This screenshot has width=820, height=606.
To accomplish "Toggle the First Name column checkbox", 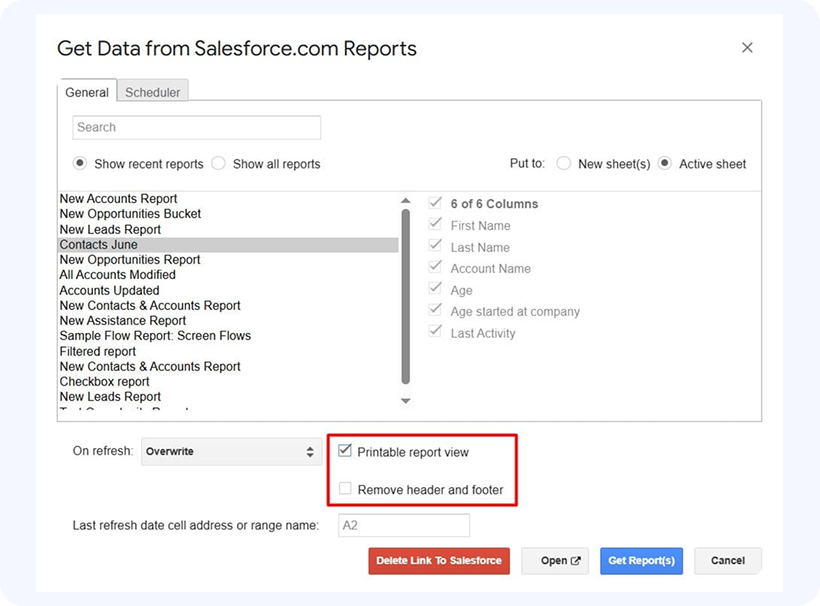I will (435, 225).
